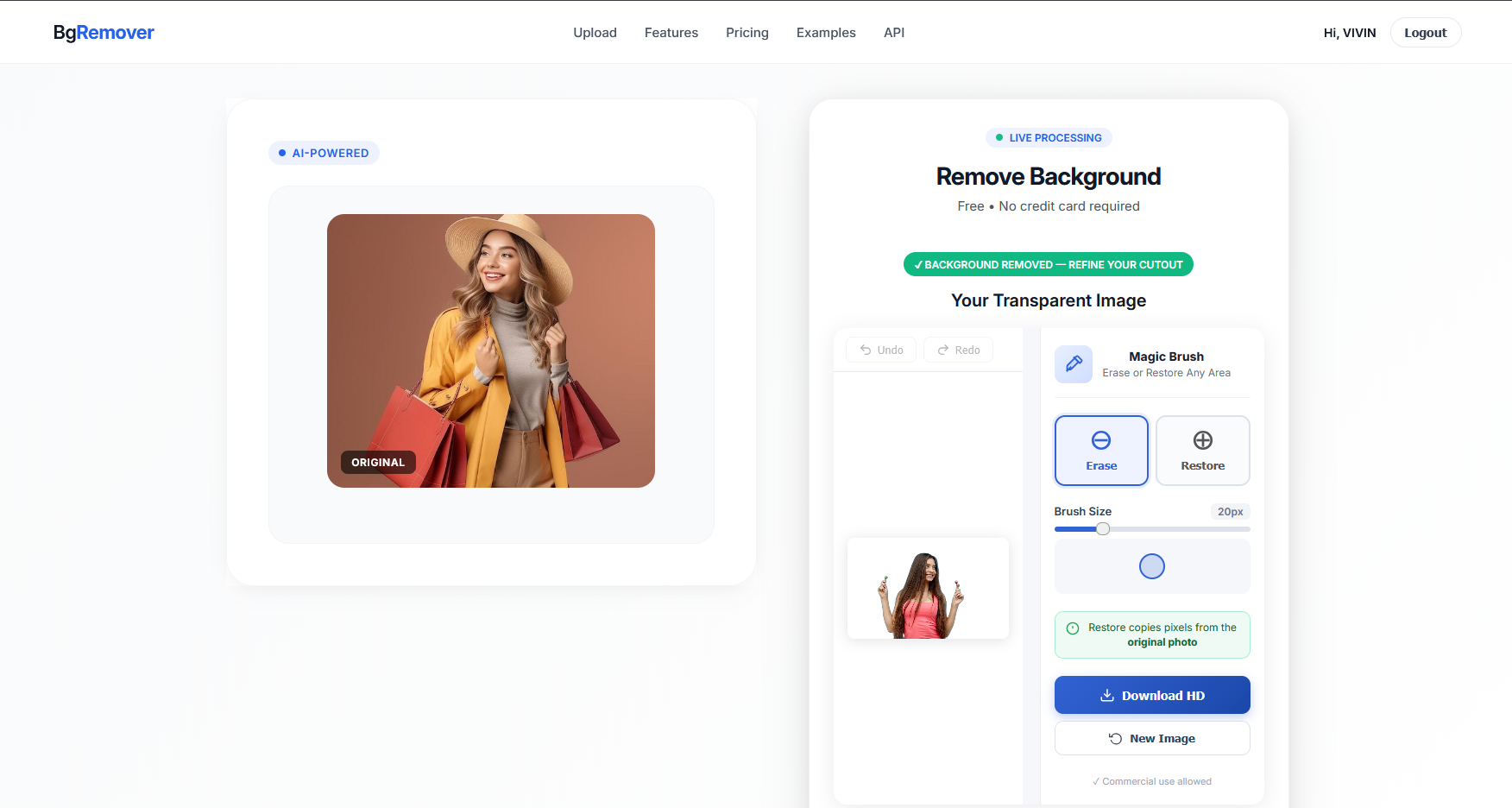
Task: Click the original photo with shopping bags
Action: point(490,350)
